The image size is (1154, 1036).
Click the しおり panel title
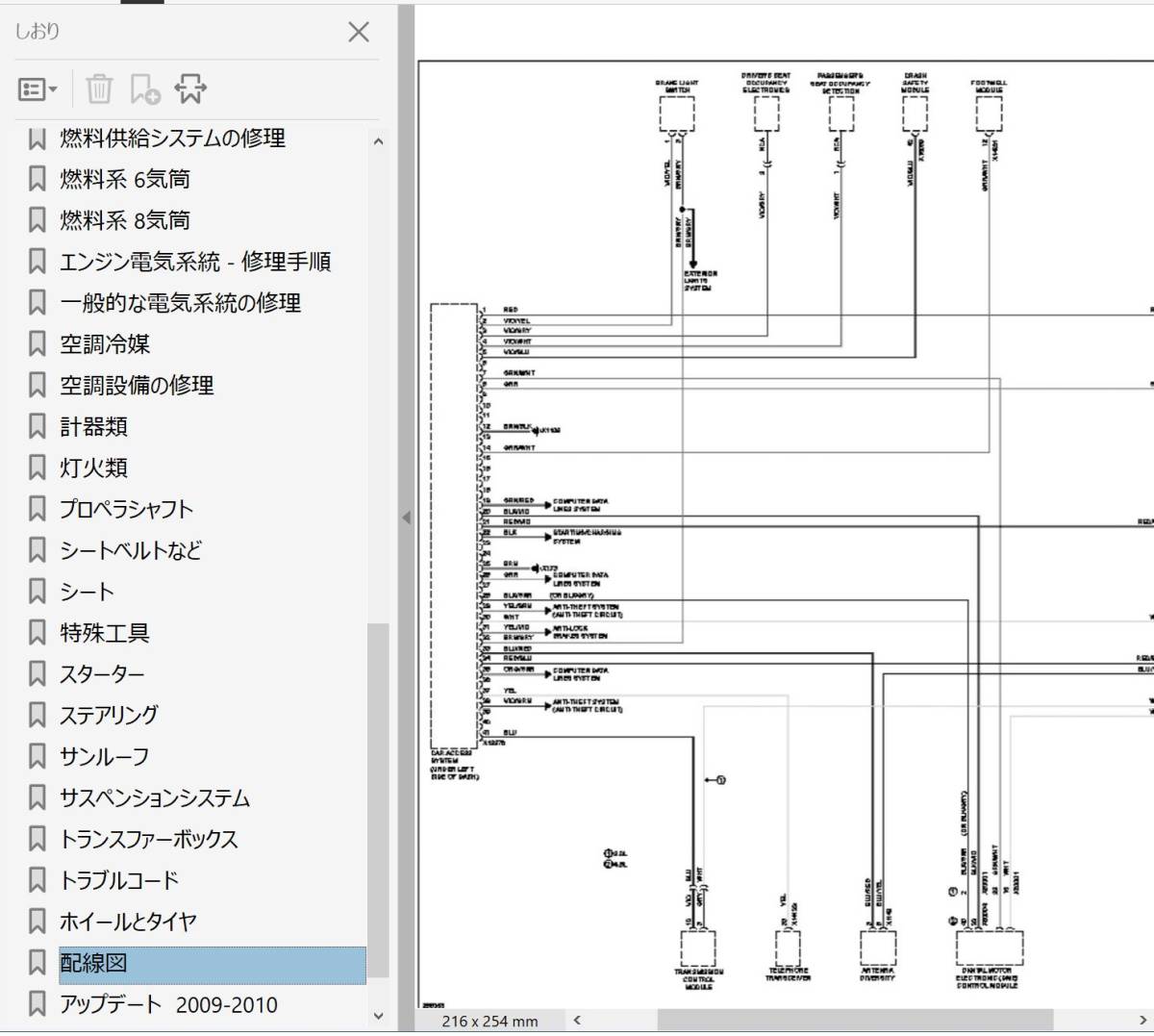tap(38, 32)
